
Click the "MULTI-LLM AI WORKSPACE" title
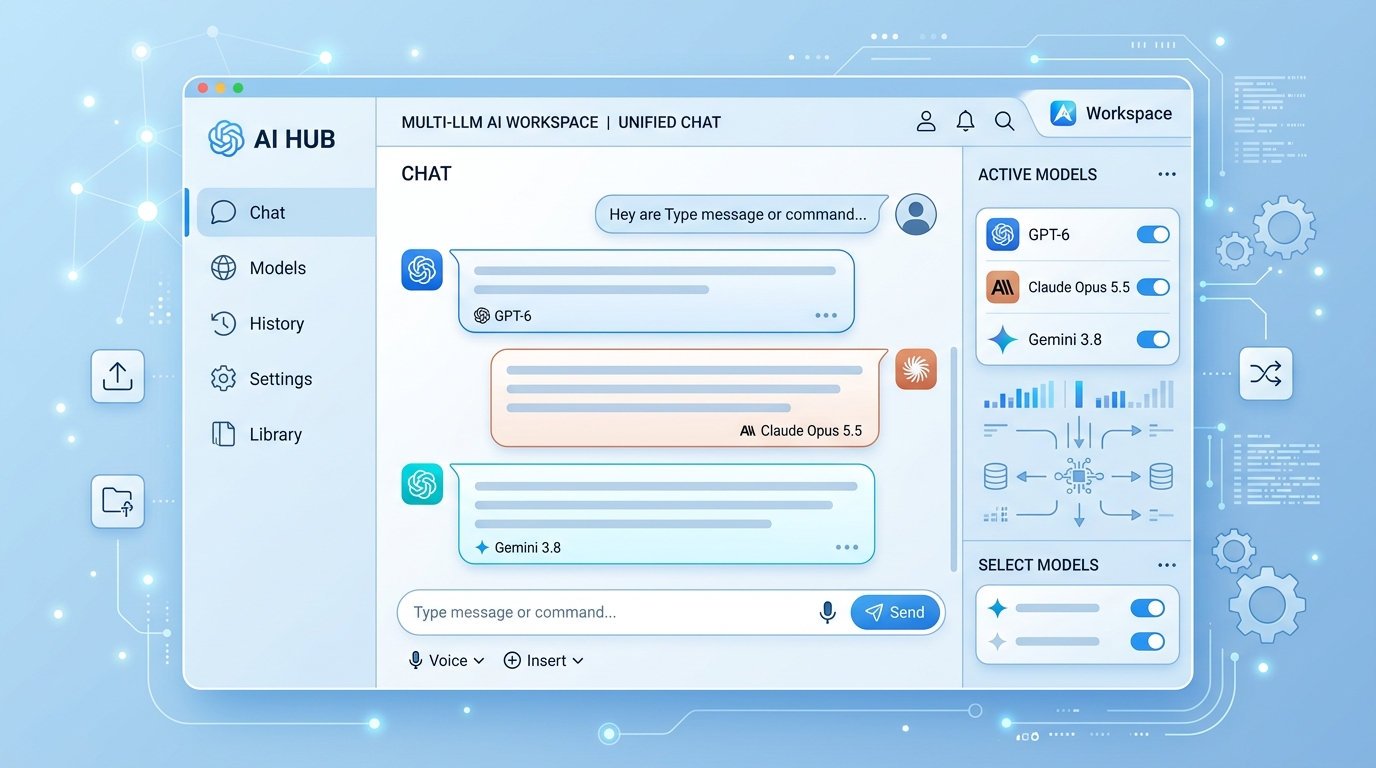(x=500, y=122)
